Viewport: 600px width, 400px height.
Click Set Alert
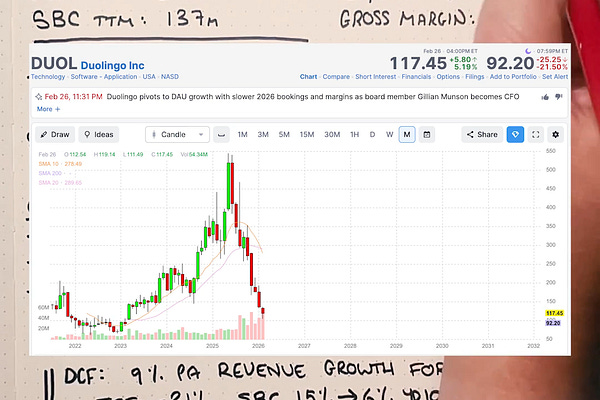pyautogui.click(x=555, y=77)
